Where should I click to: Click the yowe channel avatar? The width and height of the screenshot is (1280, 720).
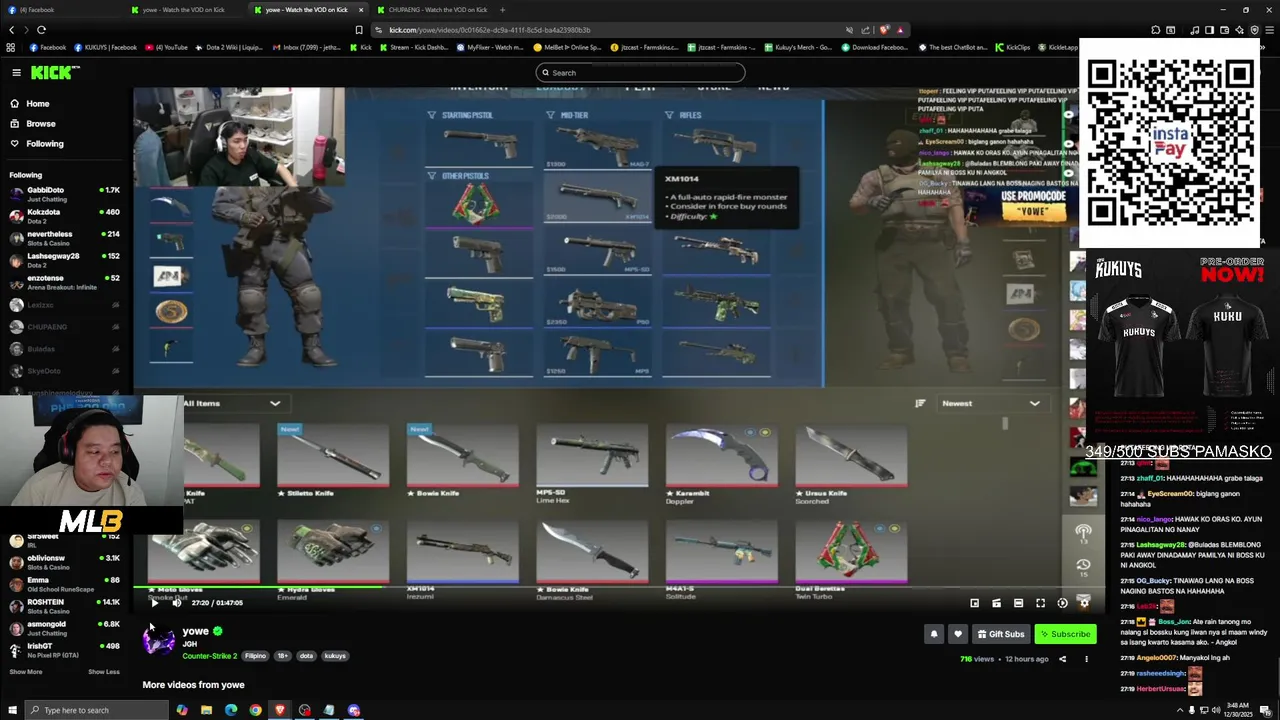tap(158, 640)
